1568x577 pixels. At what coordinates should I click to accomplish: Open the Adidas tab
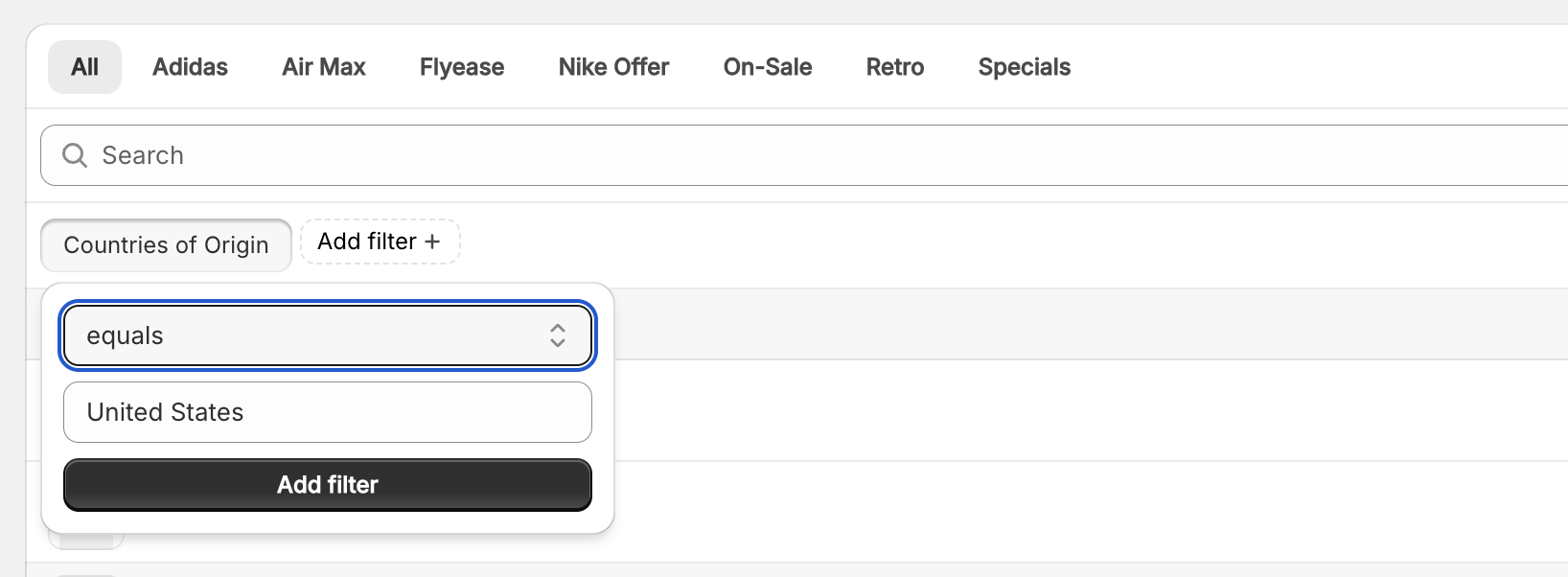point(190,67)
